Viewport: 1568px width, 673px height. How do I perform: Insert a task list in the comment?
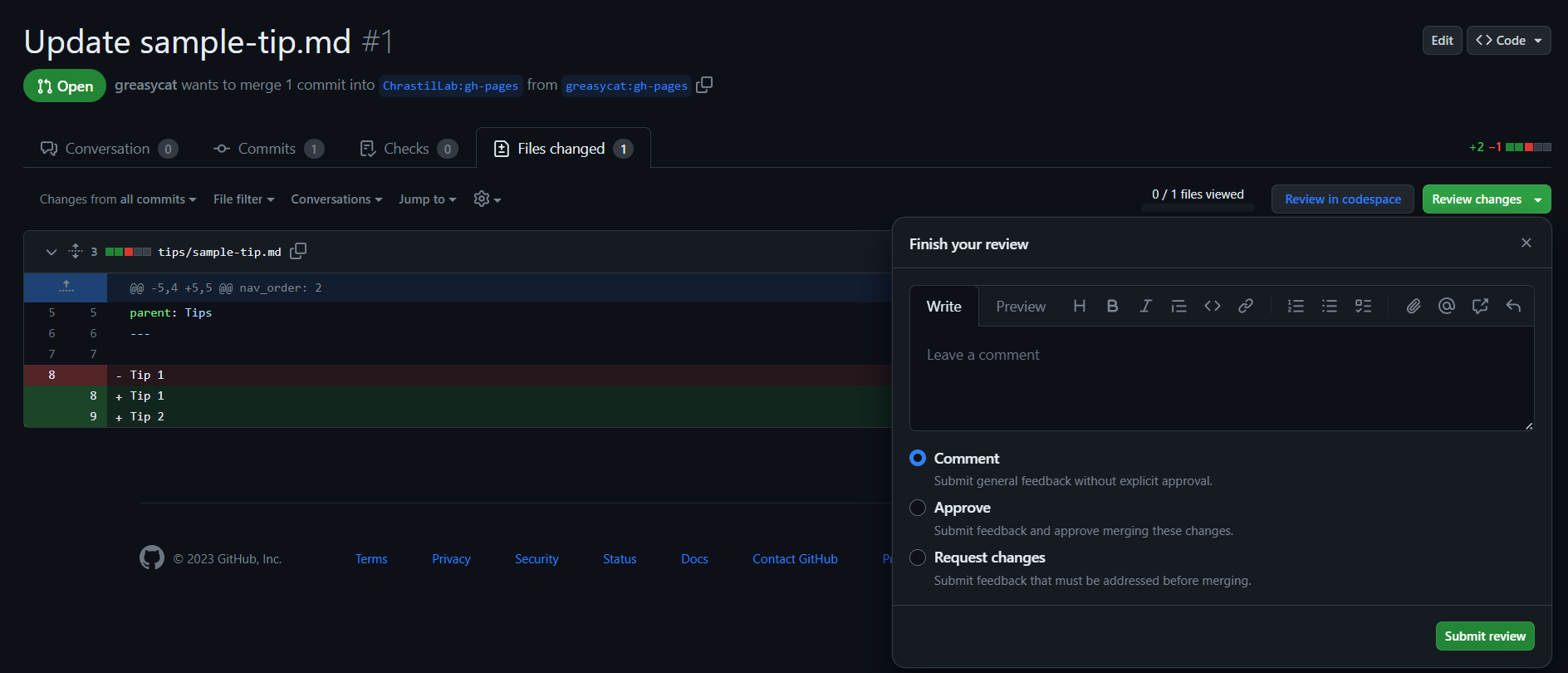point(1363,306)
